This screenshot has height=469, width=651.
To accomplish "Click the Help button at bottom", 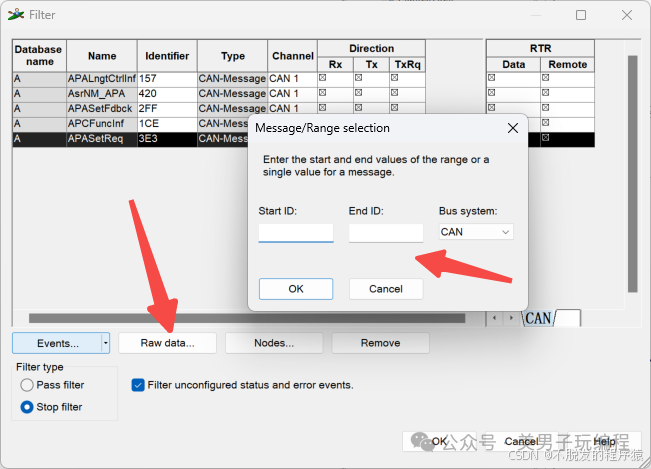I will (x=604, y=442).
